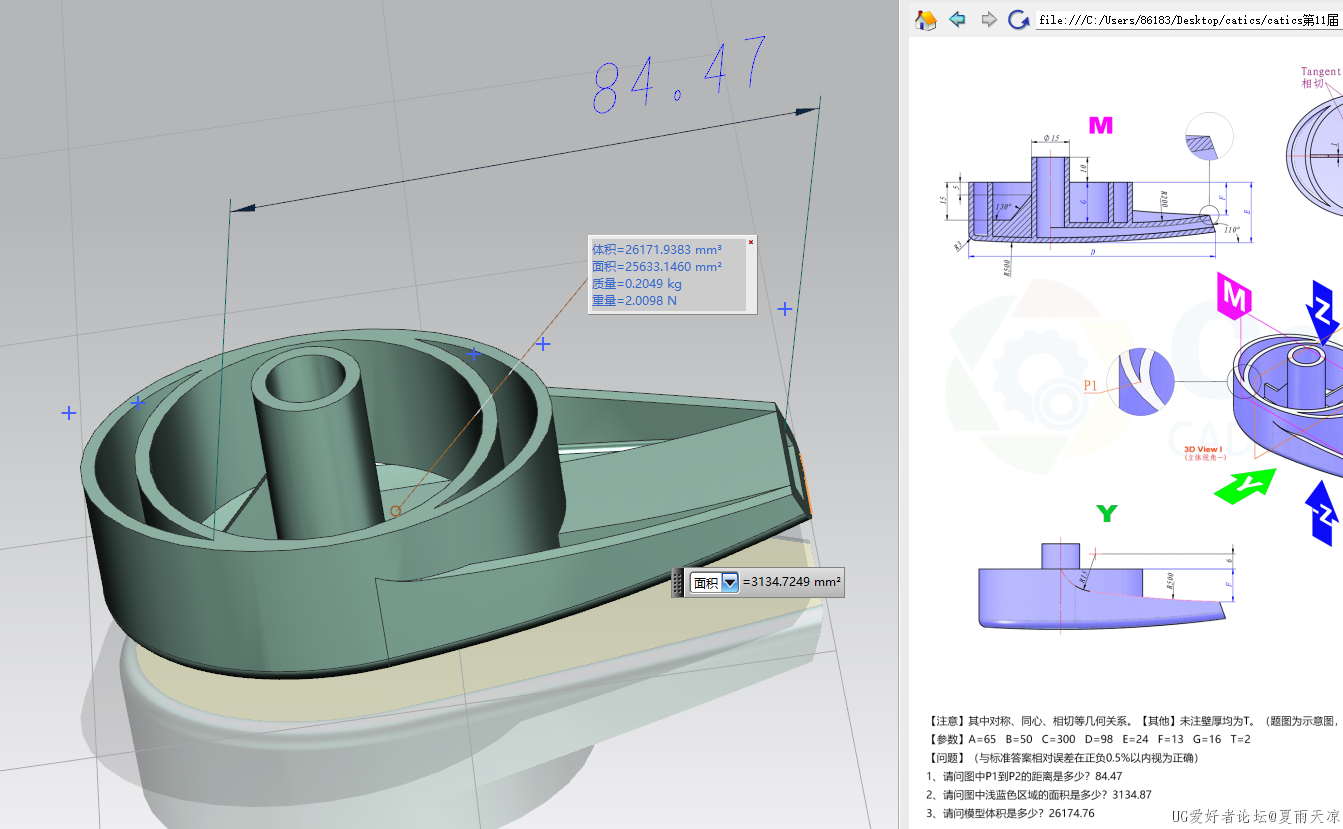Click the Tangent 相切 annotation
This screenshot has height=829, width=1343.
1320,78
